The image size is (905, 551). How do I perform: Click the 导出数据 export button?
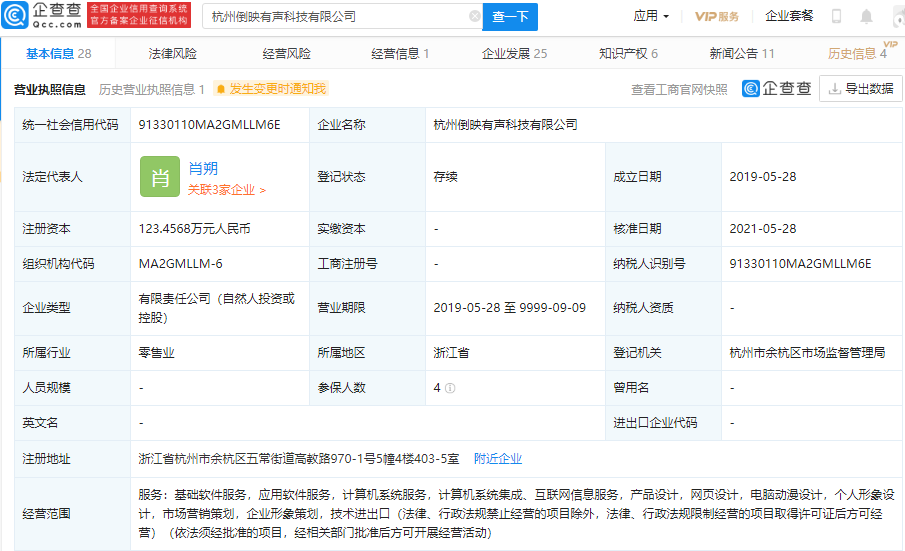861,89
